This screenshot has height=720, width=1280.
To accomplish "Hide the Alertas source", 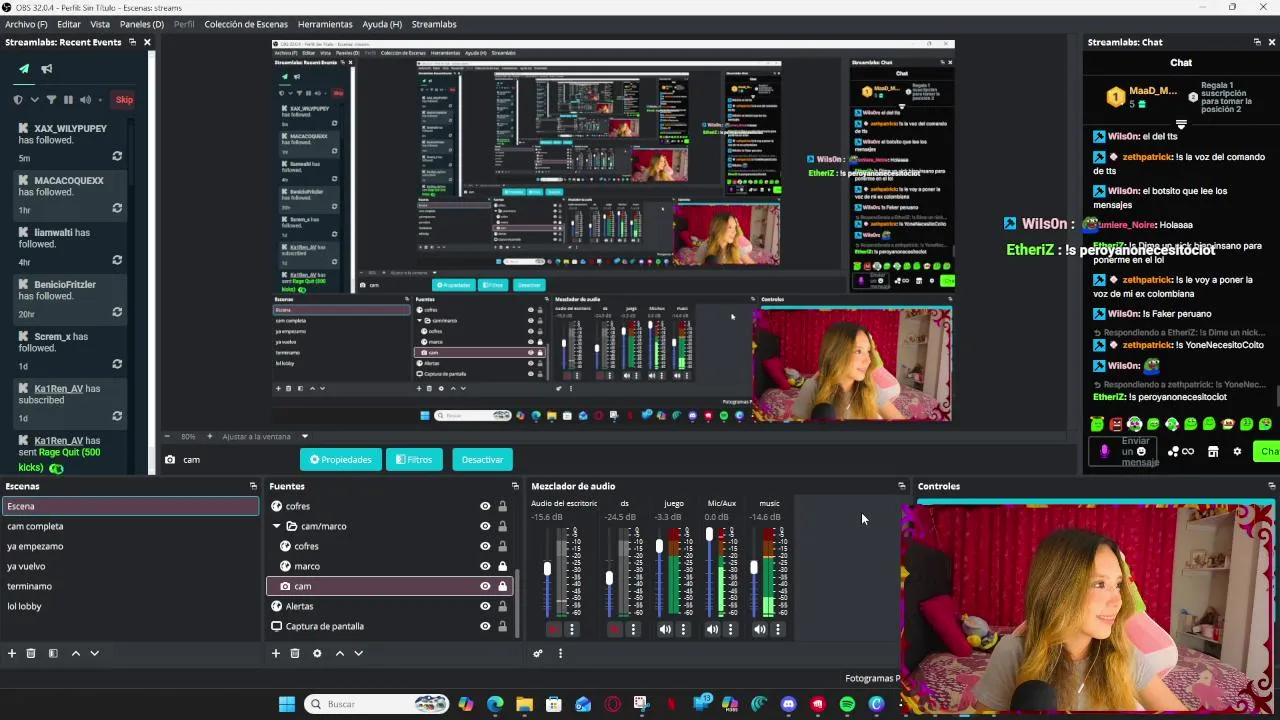I will tap(485, 606).
